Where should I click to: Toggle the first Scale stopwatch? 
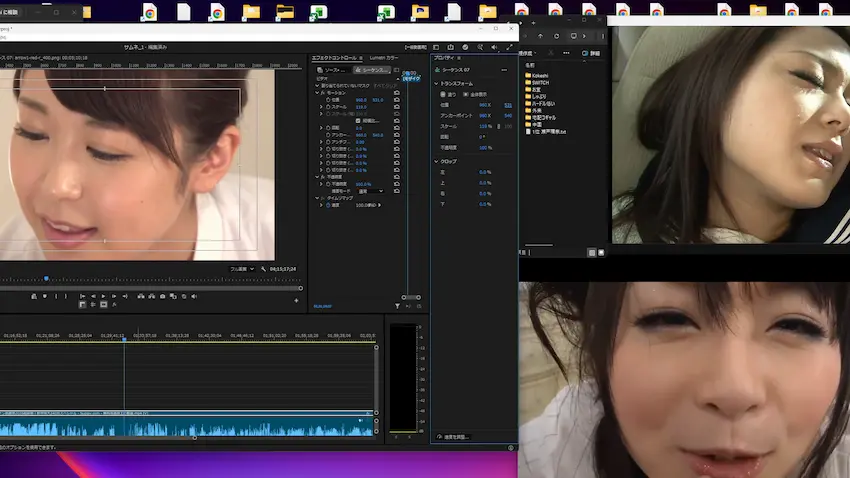click(328, 107)
